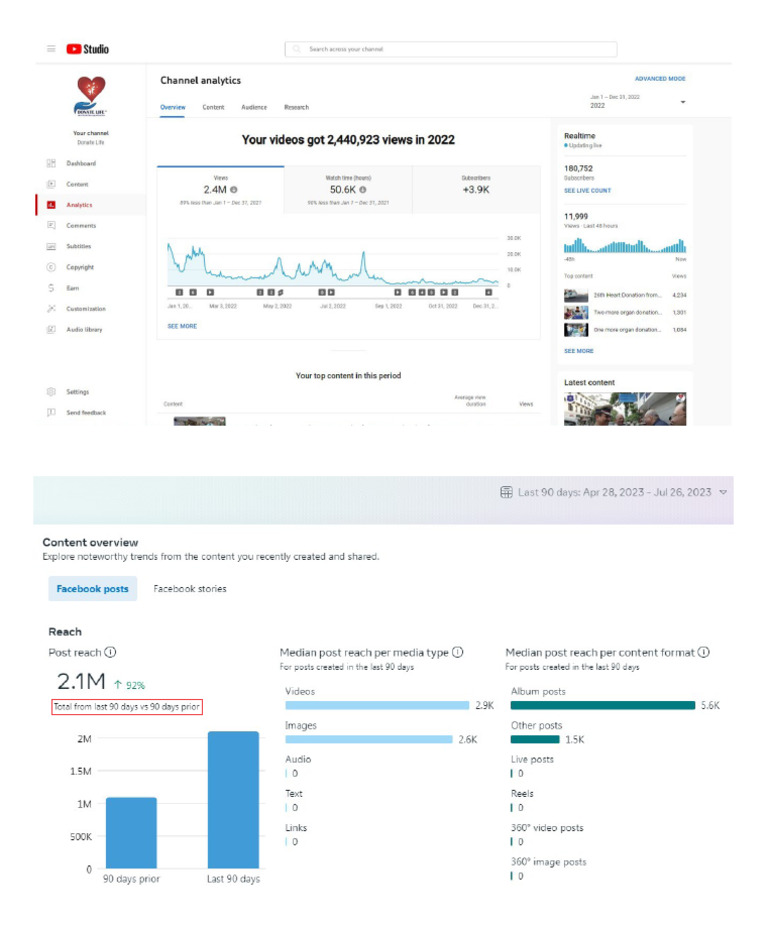
Task: Switch to the Audience tab
Action: (x=254, y=108)
